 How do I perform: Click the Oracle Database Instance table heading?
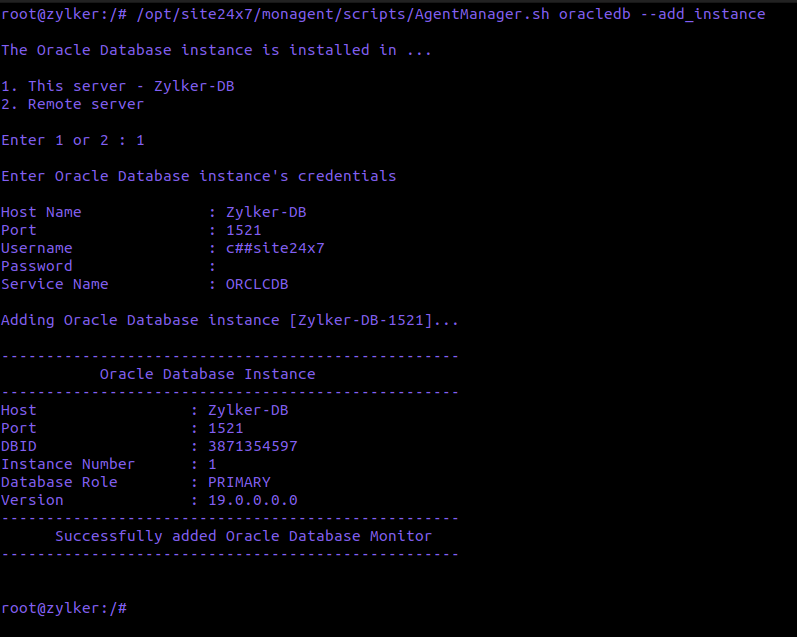207,374
